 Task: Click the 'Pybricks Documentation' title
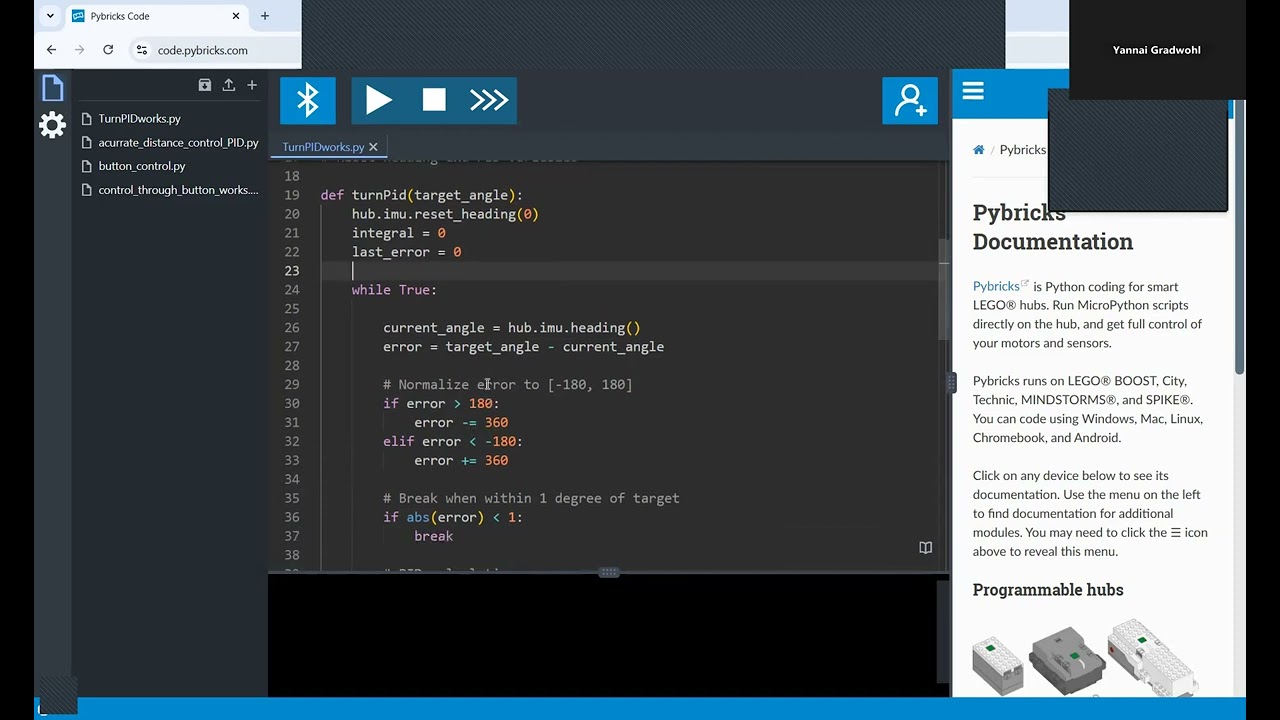[x=1053, y=228]
